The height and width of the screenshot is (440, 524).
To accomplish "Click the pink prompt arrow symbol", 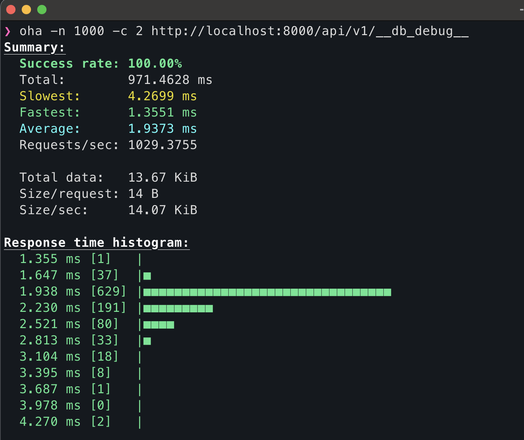I will [8, 31].
